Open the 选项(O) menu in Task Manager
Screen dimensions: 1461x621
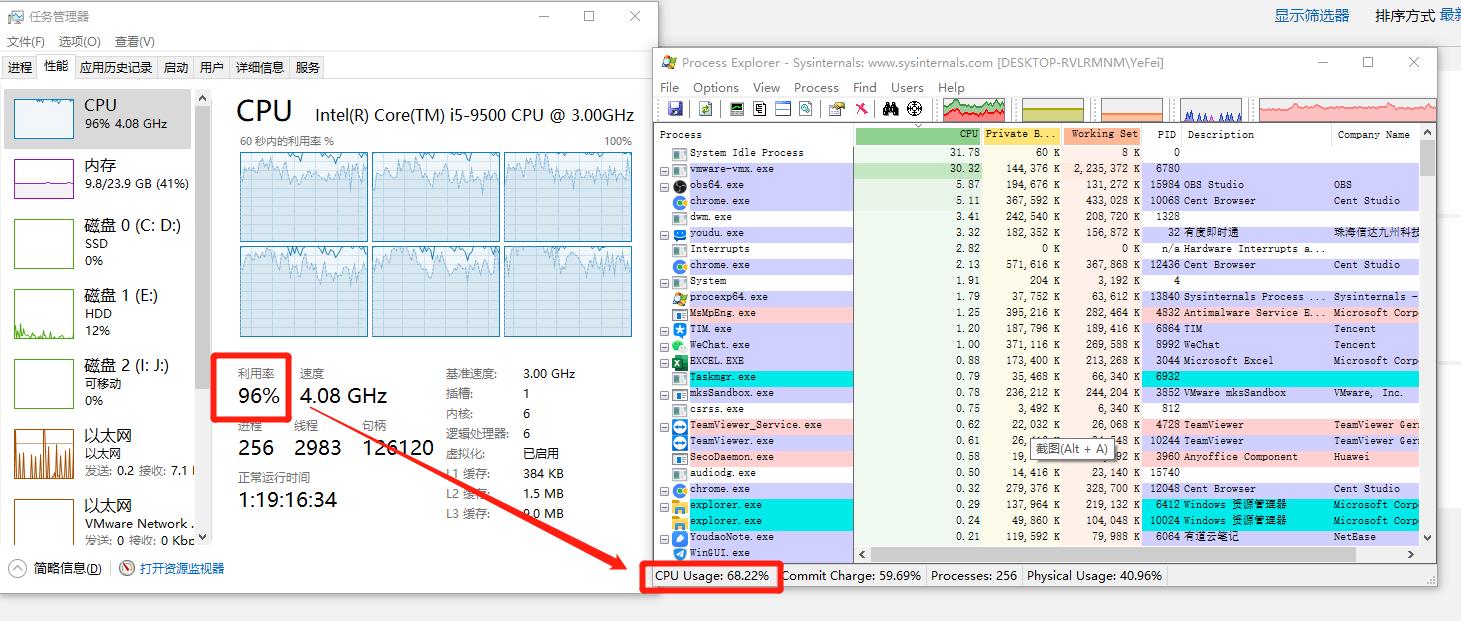tap(80, 41)
